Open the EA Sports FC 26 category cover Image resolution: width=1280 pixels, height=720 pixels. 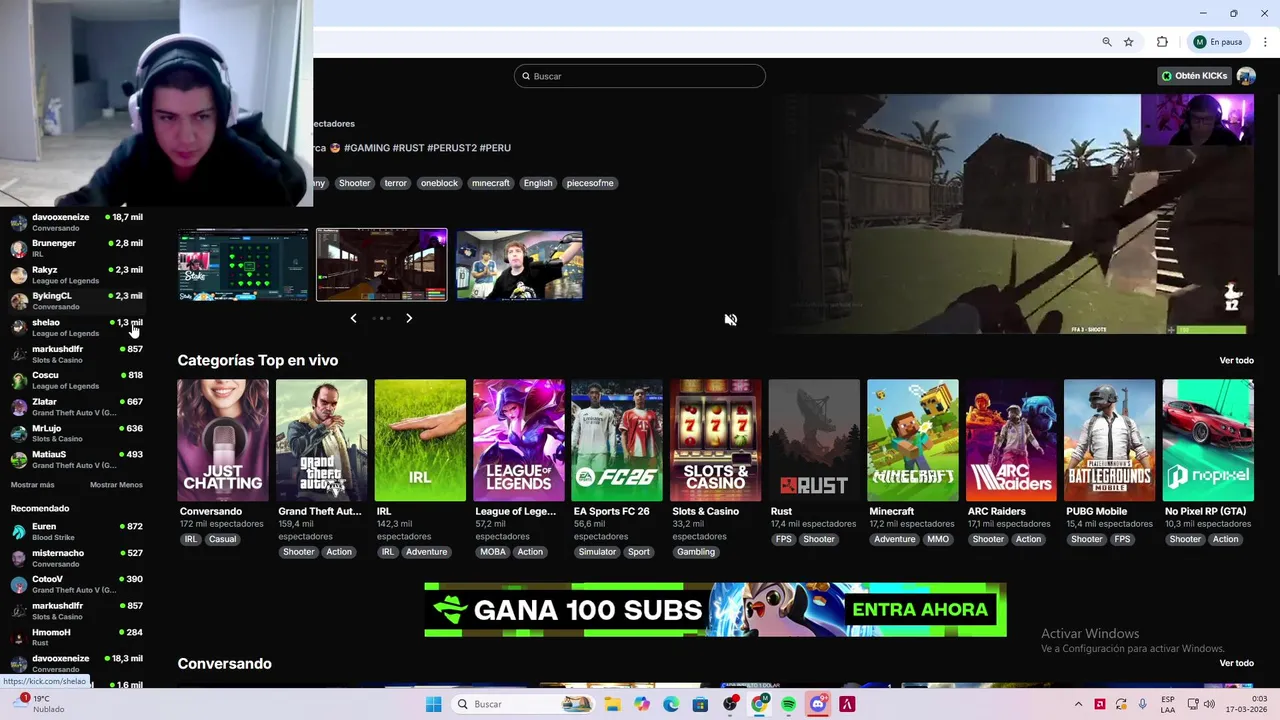pos(617,440)
